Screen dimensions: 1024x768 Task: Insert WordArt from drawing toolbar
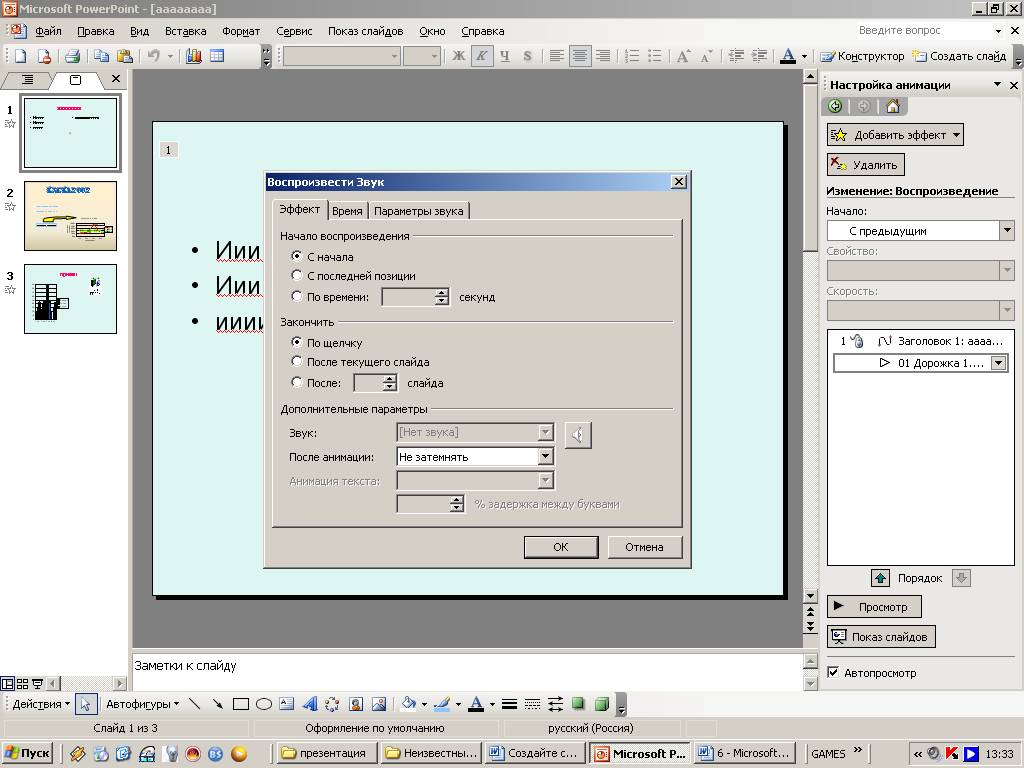click(310, 704)
